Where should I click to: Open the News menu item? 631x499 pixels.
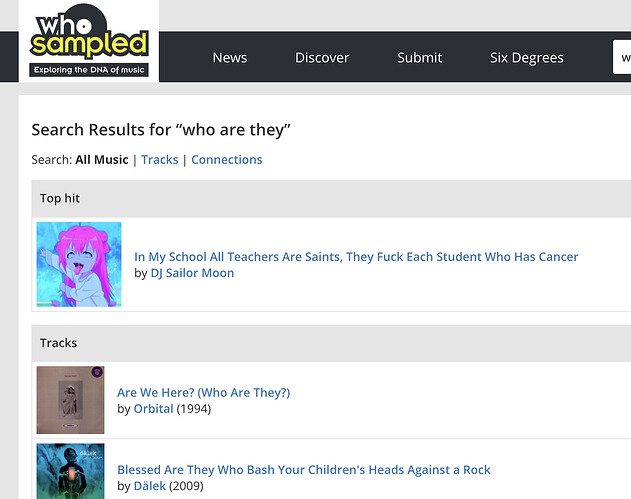[230, 58]
